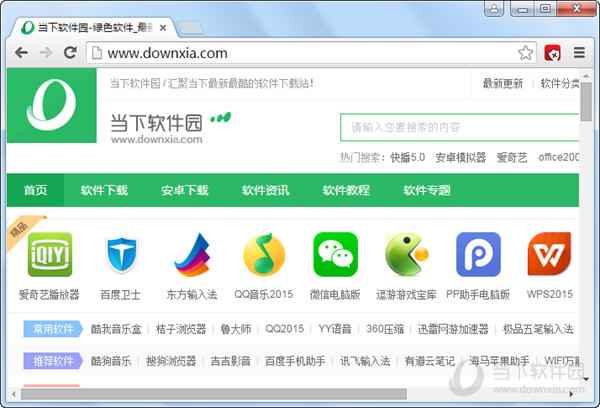Click the QQ音乐2015 app icon
The image size is (600, 408).
click(264, 254)
